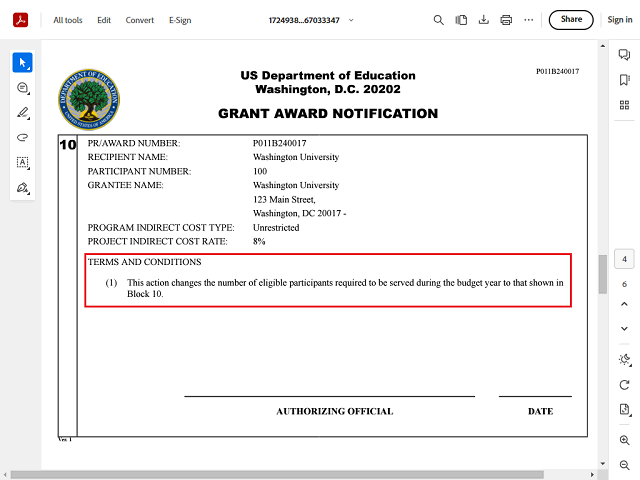Open the Convert menu
Image resolution: width=640 pixels, height=480 pixels.
pos(140,20)
